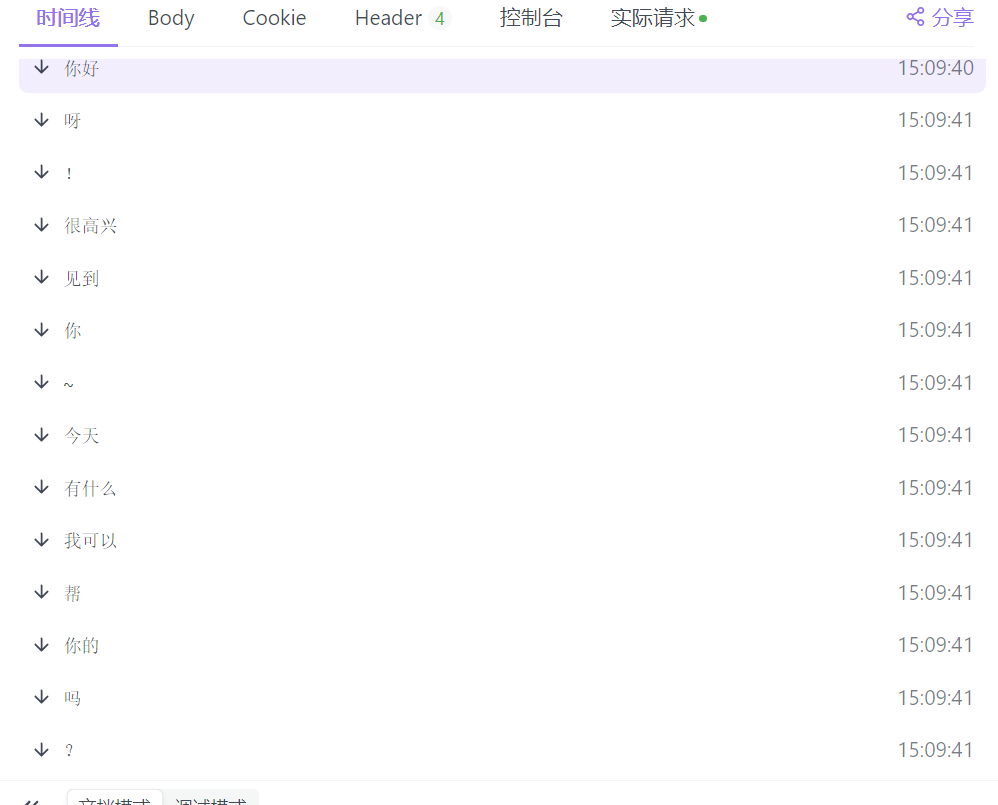Click the timestamp on the ! row

point(936,172)
